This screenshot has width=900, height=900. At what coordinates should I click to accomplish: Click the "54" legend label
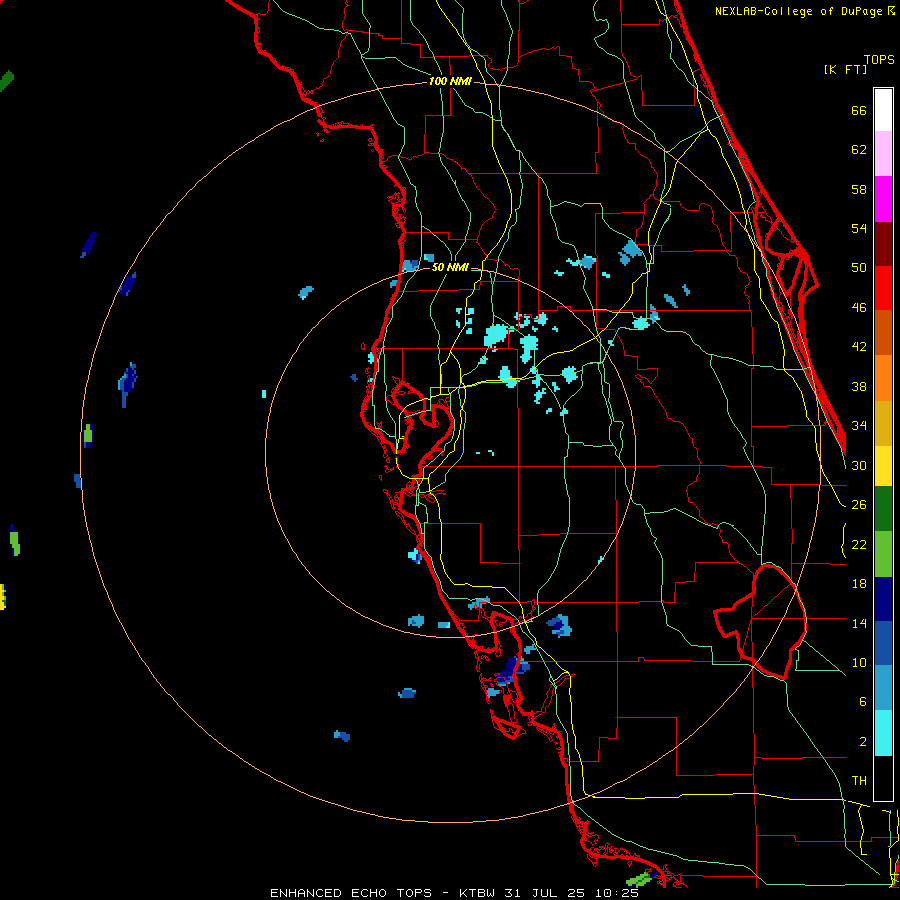859,228
